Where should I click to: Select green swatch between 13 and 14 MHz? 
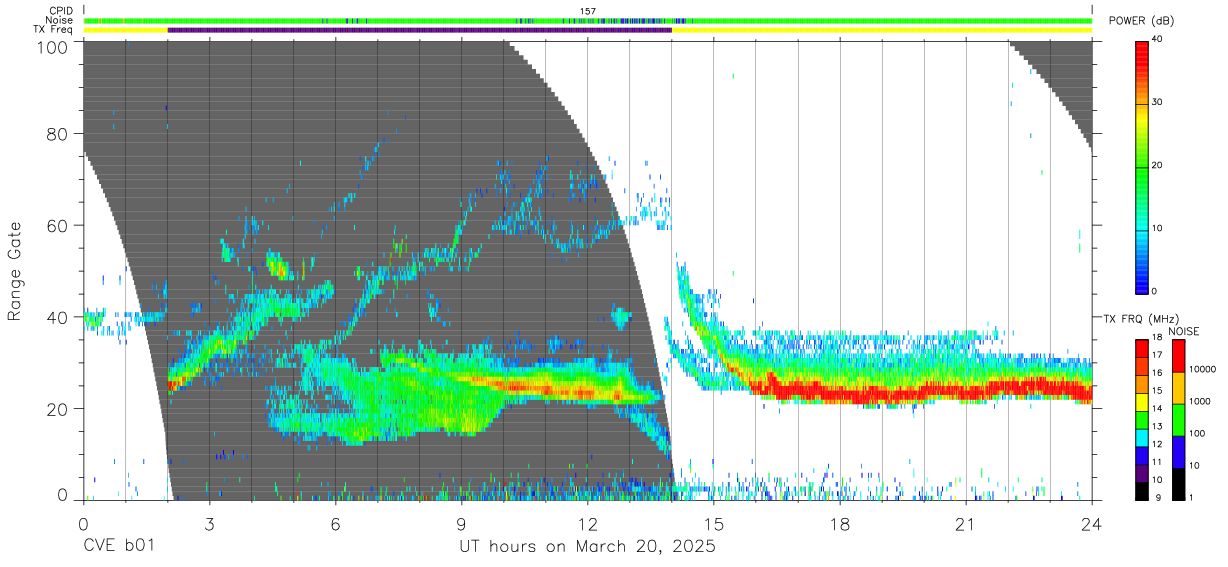pyautogui.click(x=1143, y=419)
